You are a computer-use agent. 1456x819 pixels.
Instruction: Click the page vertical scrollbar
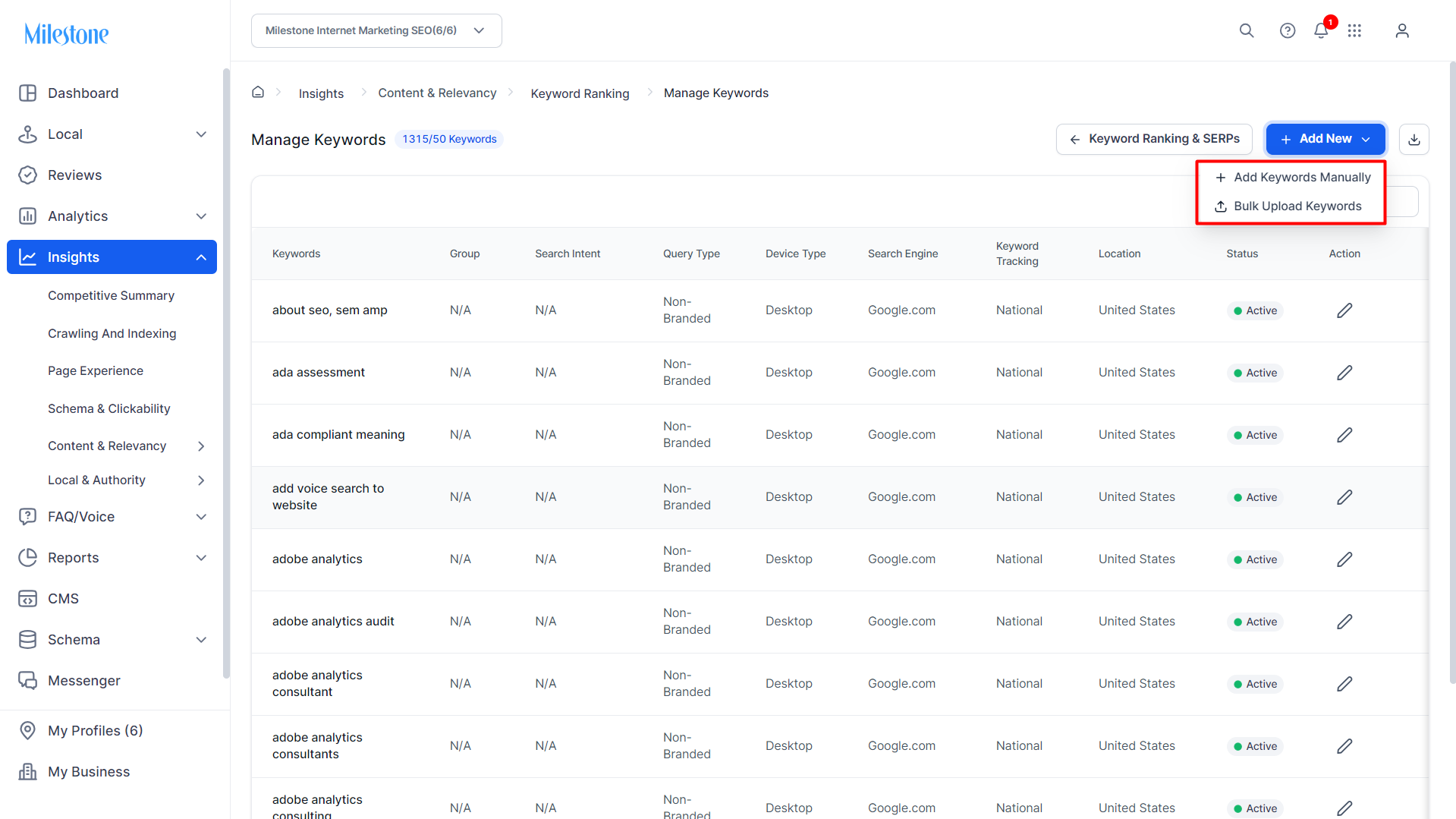1452,372
